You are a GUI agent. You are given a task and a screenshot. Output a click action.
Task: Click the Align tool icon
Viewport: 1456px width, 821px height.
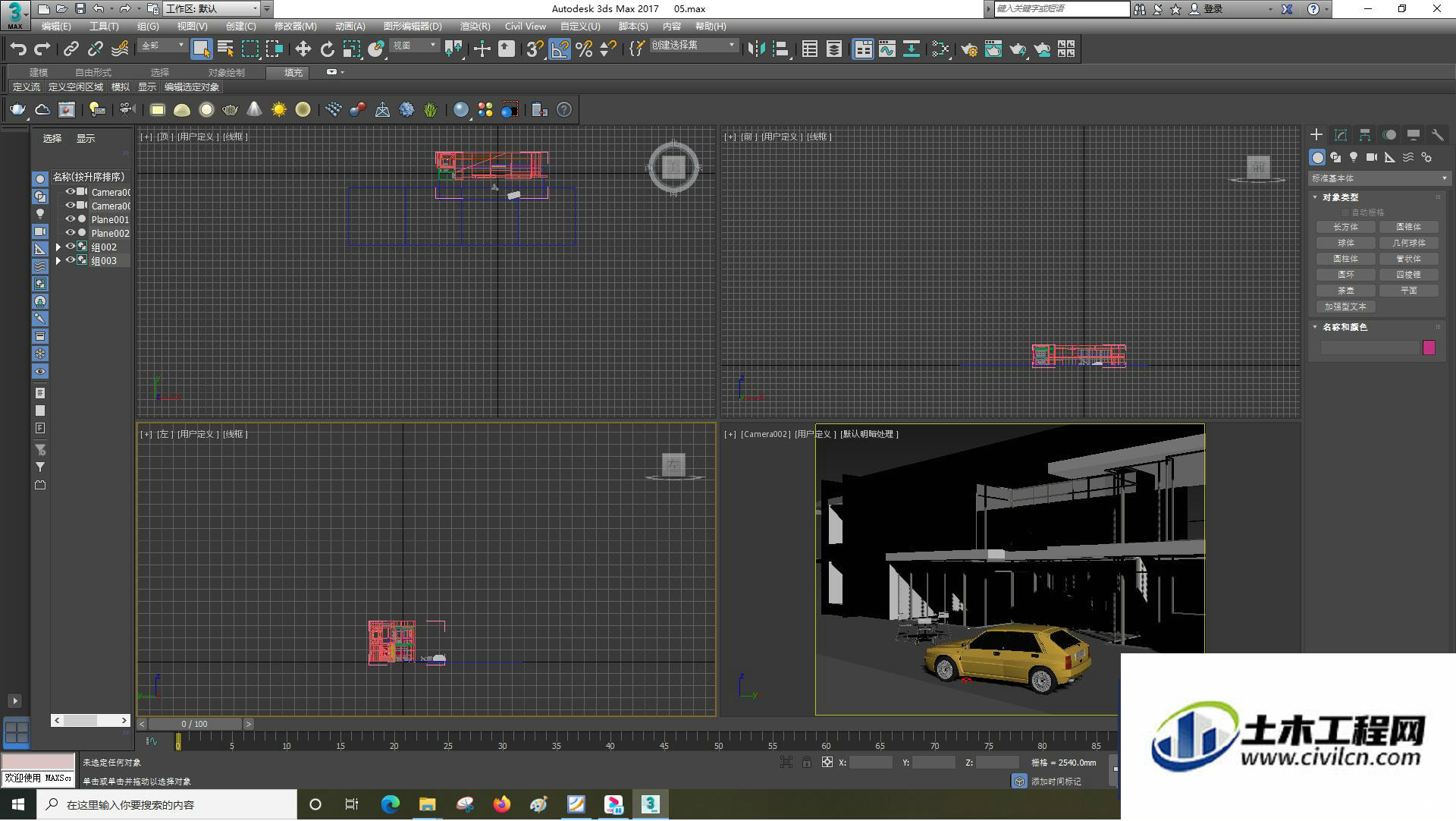pyautogui.click(x=780, y=49)
